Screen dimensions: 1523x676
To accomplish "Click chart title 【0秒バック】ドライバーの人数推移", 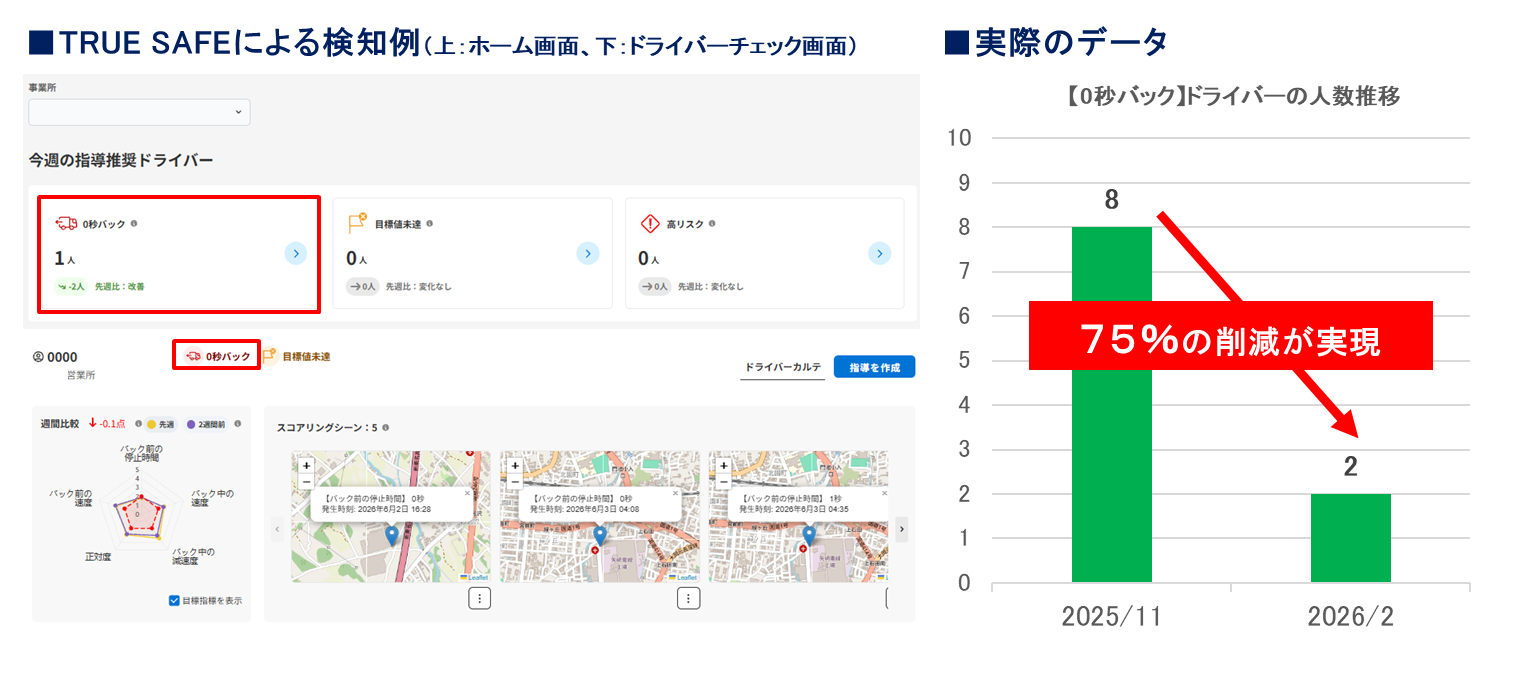I will [1231, 97].
